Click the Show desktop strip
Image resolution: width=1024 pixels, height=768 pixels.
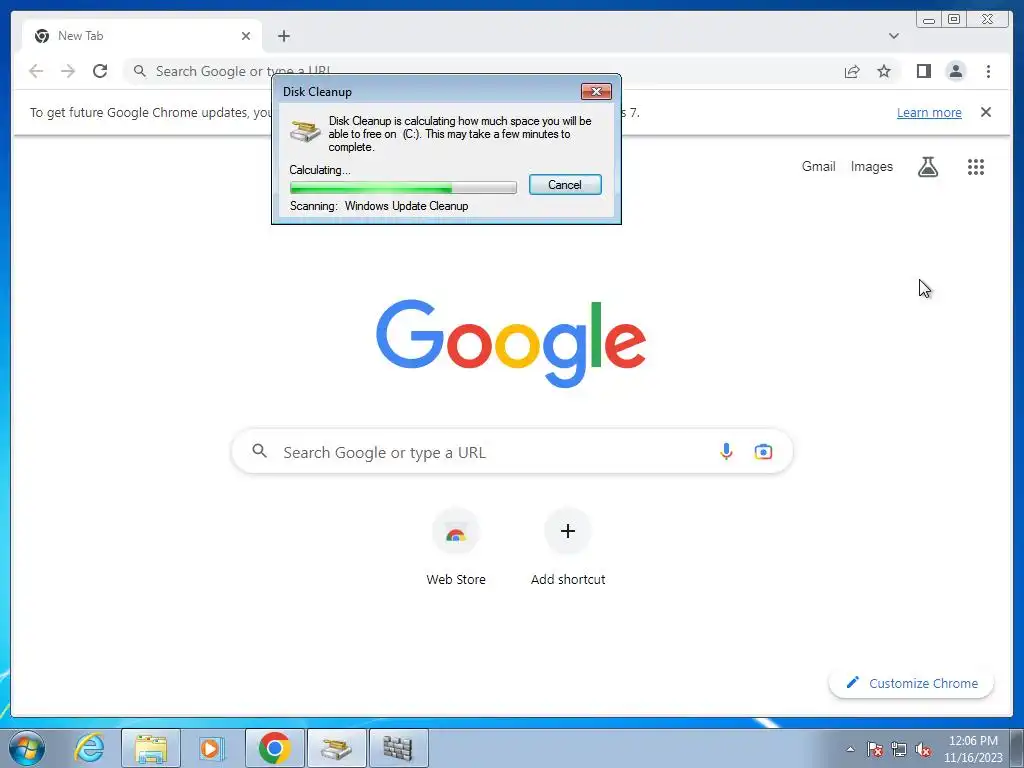(1017, 748)
